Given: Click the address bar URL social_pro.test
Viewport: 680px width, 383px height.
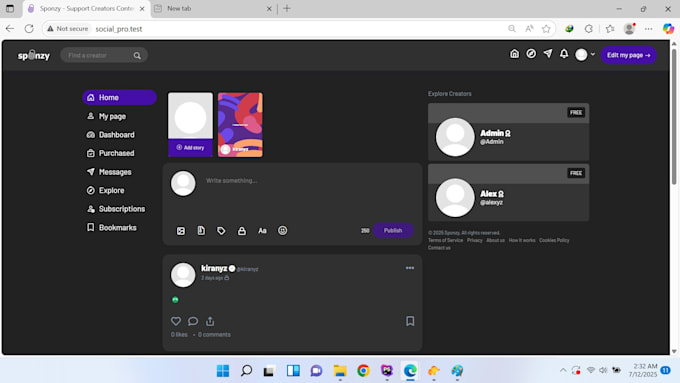Looking at the screenshot, I should pyautogui.click(x=119, y=29).
